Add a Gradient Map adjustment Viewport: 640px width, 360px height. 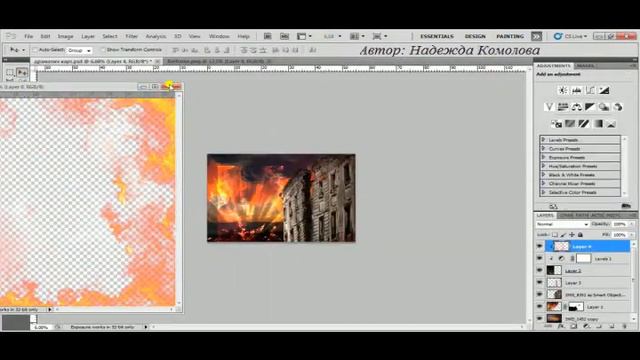click(x=598, y=124)
